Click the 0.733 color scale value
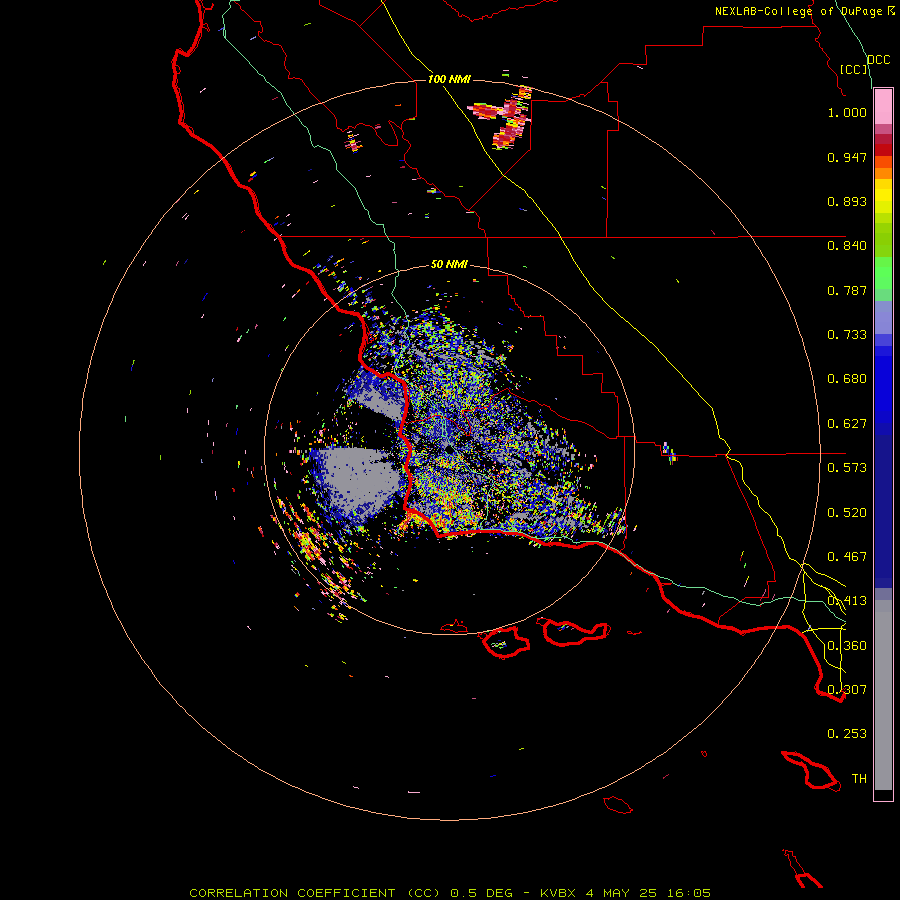This screenshot has height=900, width=900. [847, 335]
